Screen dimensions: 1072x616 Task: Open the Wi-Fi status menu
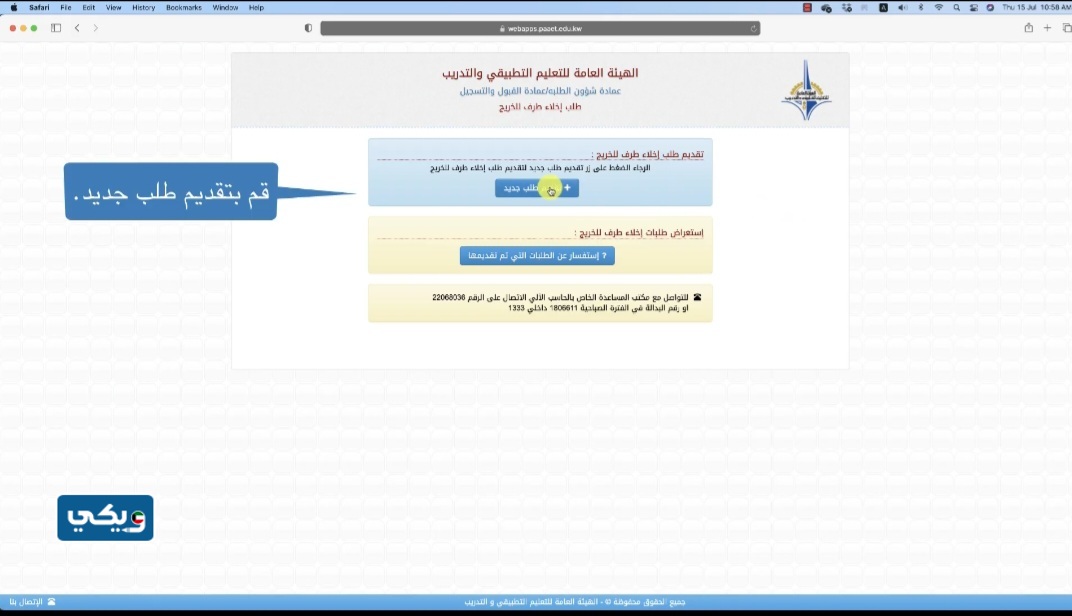938,7
